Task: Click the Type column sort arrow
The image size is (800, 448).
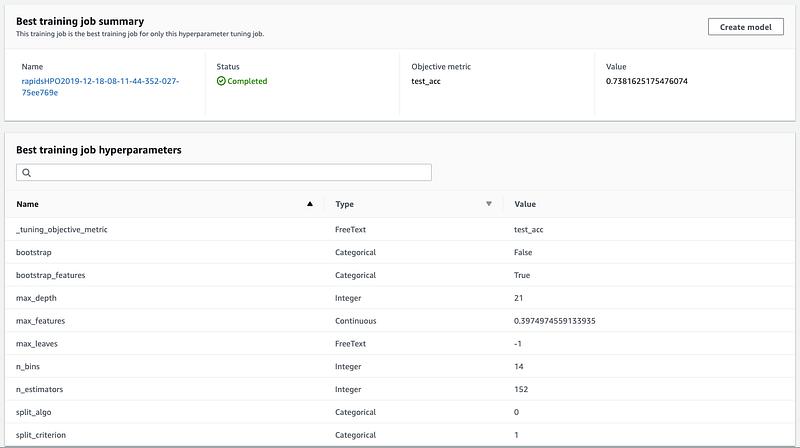Action: (x=489, y=203)
